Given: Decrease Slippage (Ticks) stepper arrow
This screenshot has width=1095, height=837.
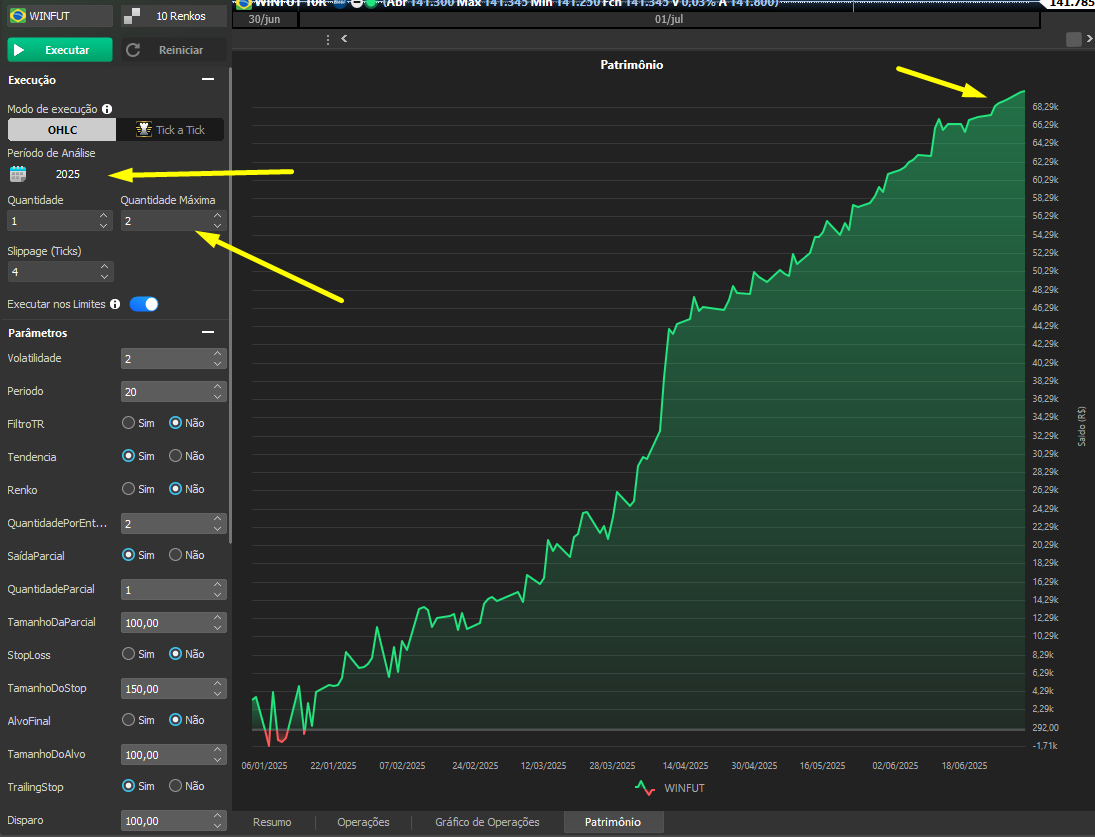Looking at the screenshot, I should coord(104,276).
